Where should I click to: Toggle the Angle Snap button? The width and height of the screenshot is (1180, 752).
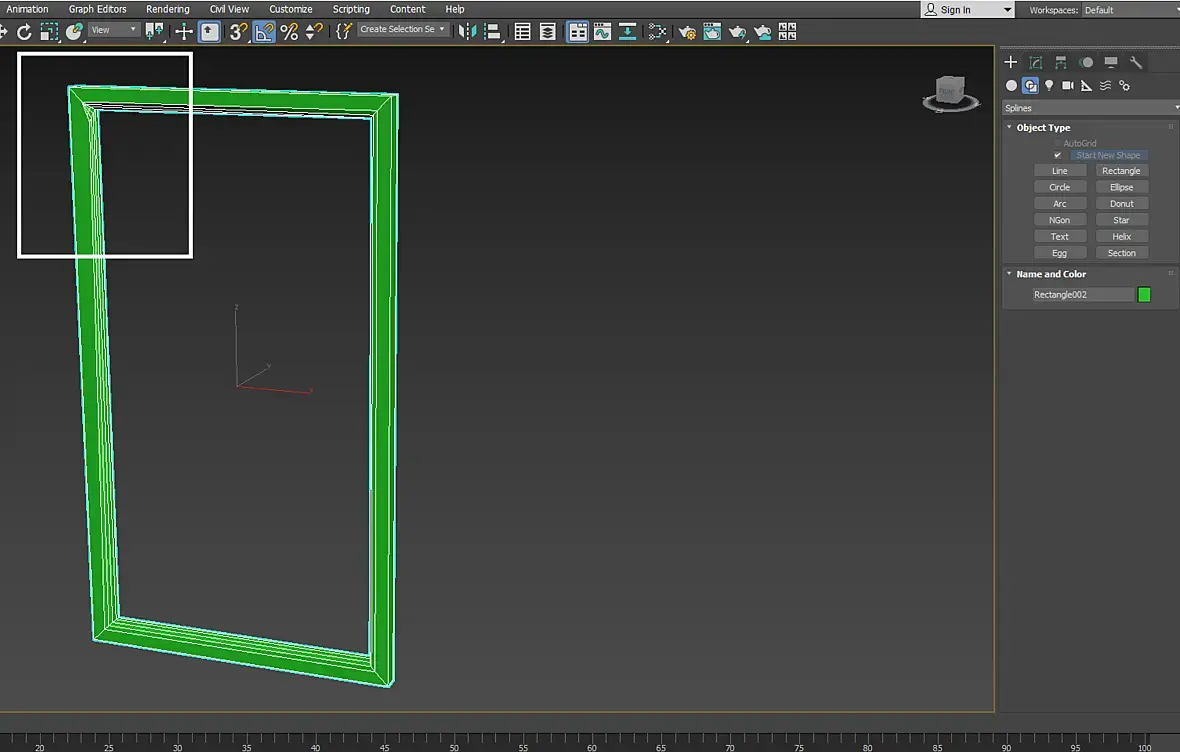tap(264, 32)
